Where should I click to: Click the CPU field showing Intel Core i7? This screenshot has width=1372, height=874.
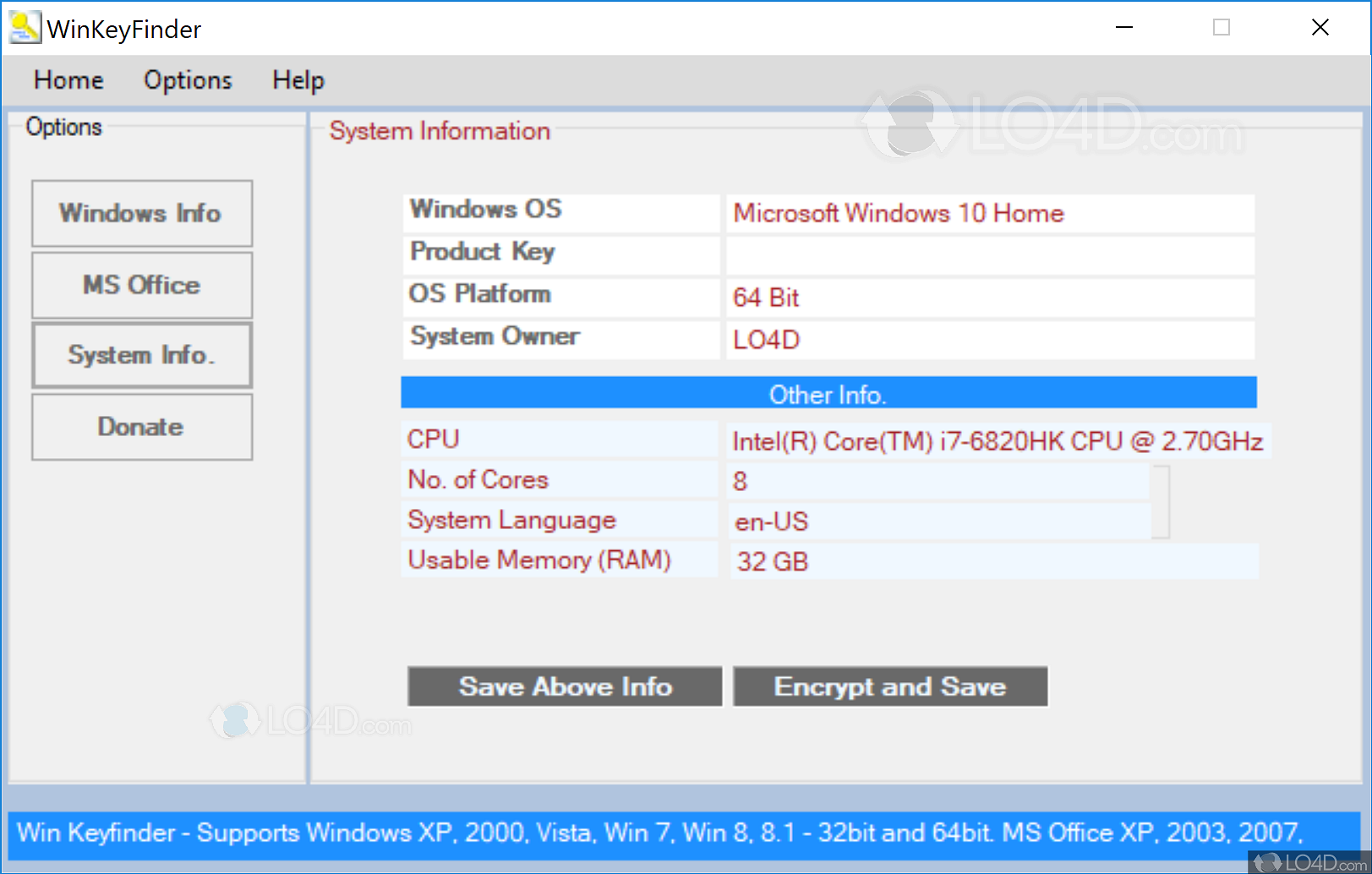[x=998, y=440]
